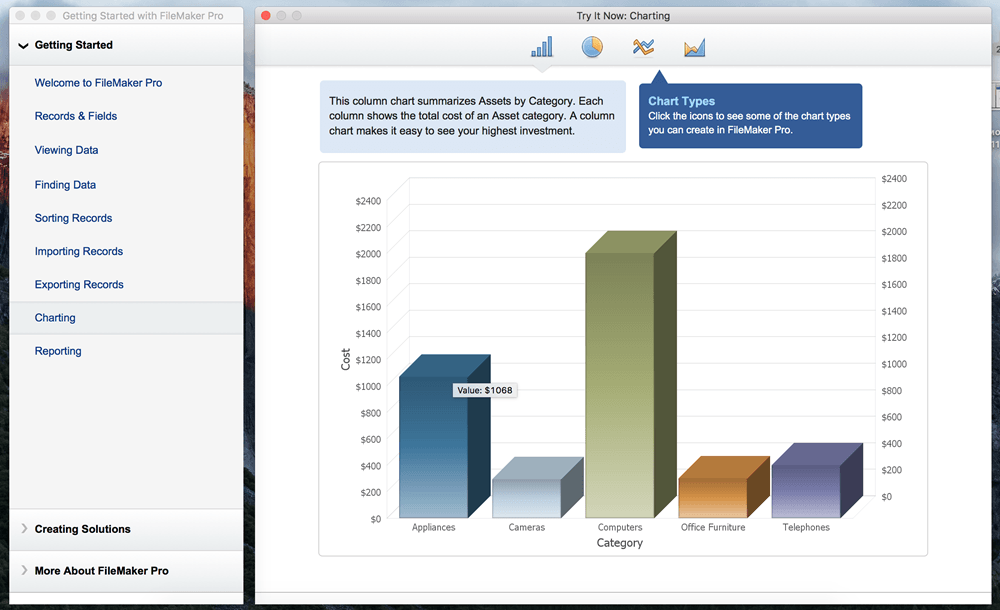This screenshot has height=610, width=1000.
Task: Select the line chart icon
Action: [x=643, y=47]
